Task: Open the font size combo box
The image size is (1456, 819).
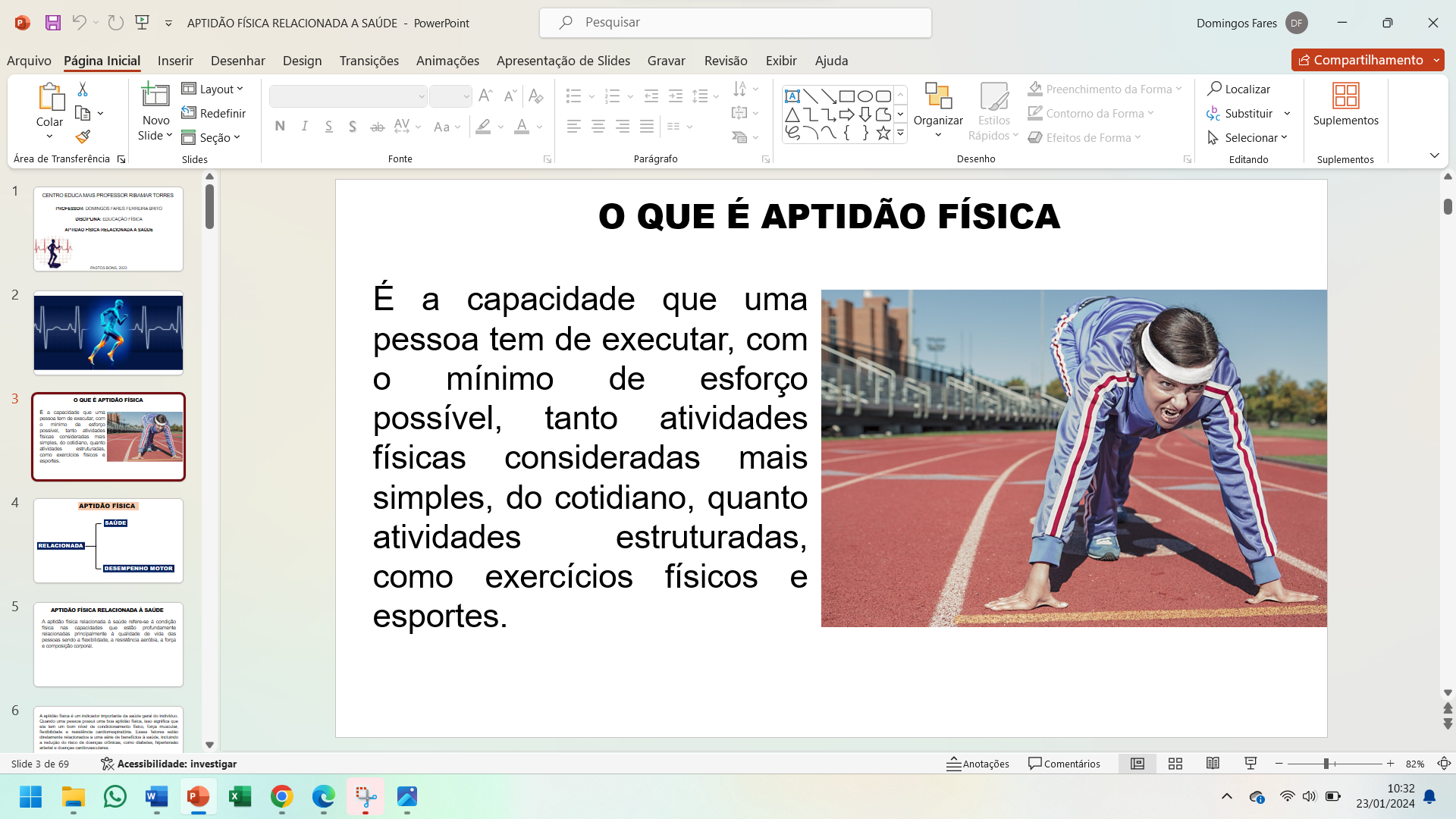Action: pos(450,96)
